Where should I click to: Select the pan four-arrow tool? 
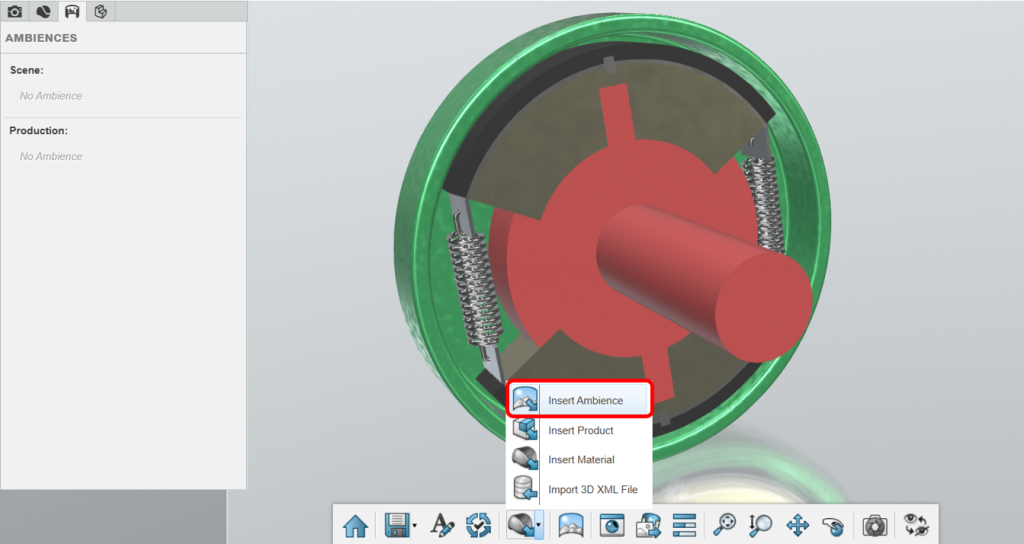(x=797, y=525)
